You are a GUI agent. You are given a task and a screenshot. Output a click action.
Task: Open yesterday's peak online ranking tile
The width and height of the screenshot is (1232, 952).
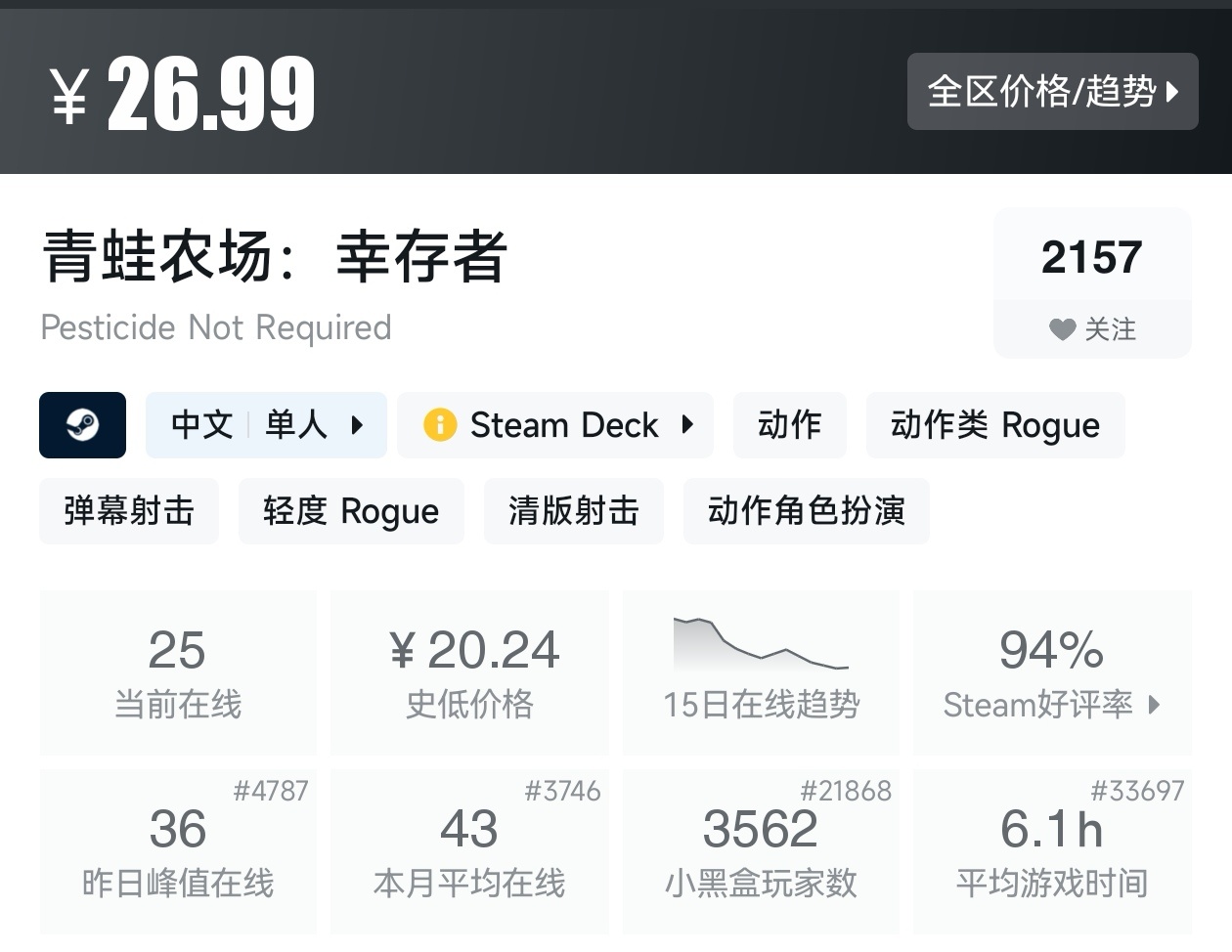tap(178, 850)
